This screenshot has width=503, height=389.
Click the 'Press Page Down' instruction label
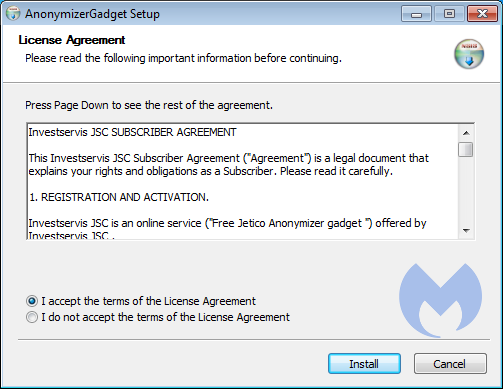point(149,105)
